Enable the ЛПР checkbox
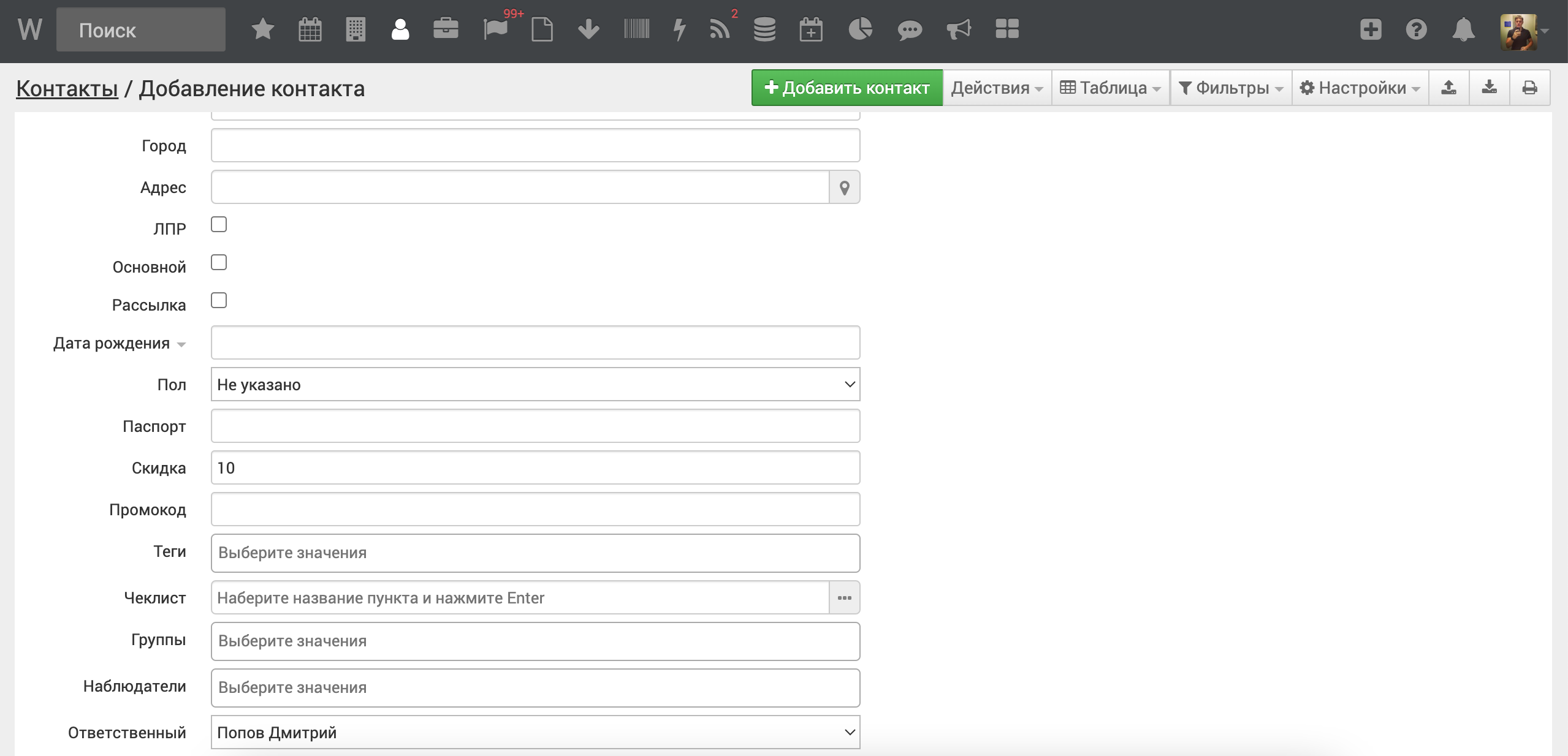Image resolution: width=1568 pixels, height=756 pixels. click(219, 225)
